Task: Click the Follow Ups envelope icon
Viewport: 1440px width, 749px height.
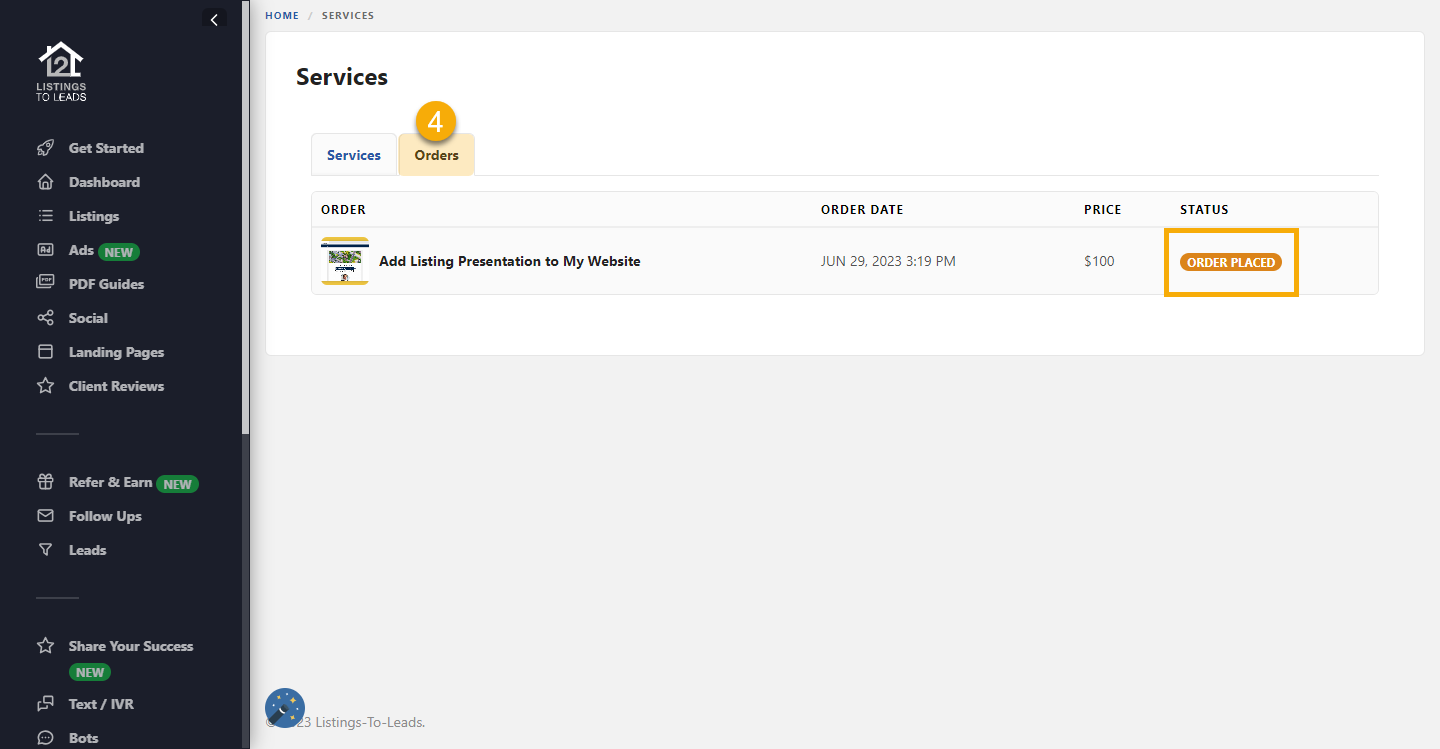Action: [x=45, y=516]
